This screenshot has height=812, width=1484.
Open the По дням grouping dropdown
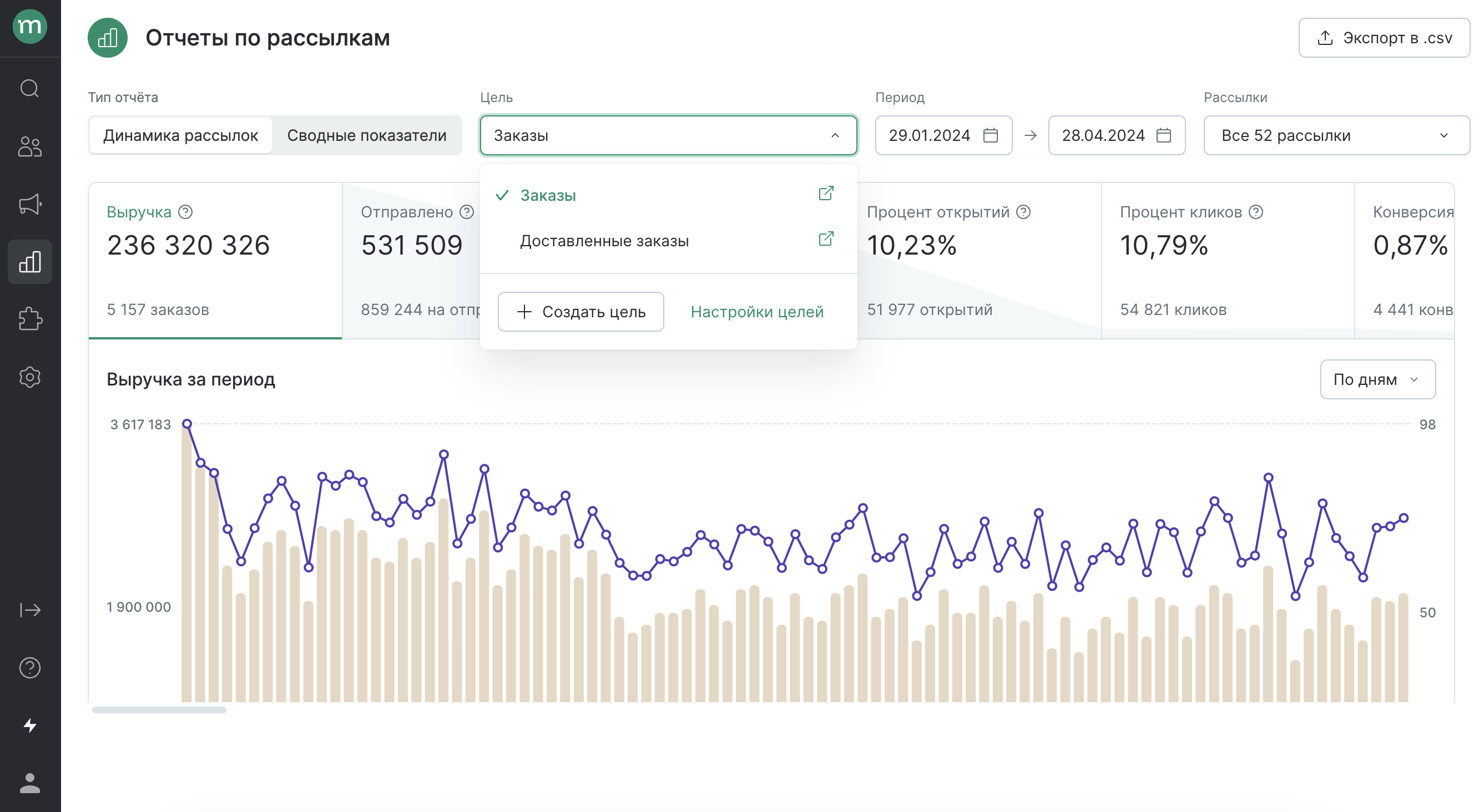click(1377, 379)
